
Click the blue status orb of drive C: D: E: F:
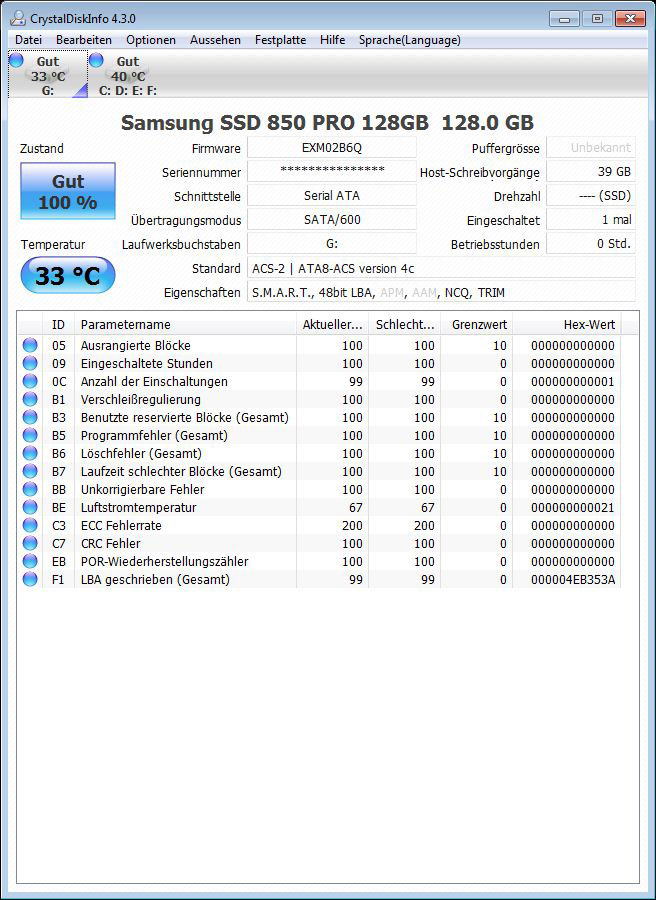point(96,60)
